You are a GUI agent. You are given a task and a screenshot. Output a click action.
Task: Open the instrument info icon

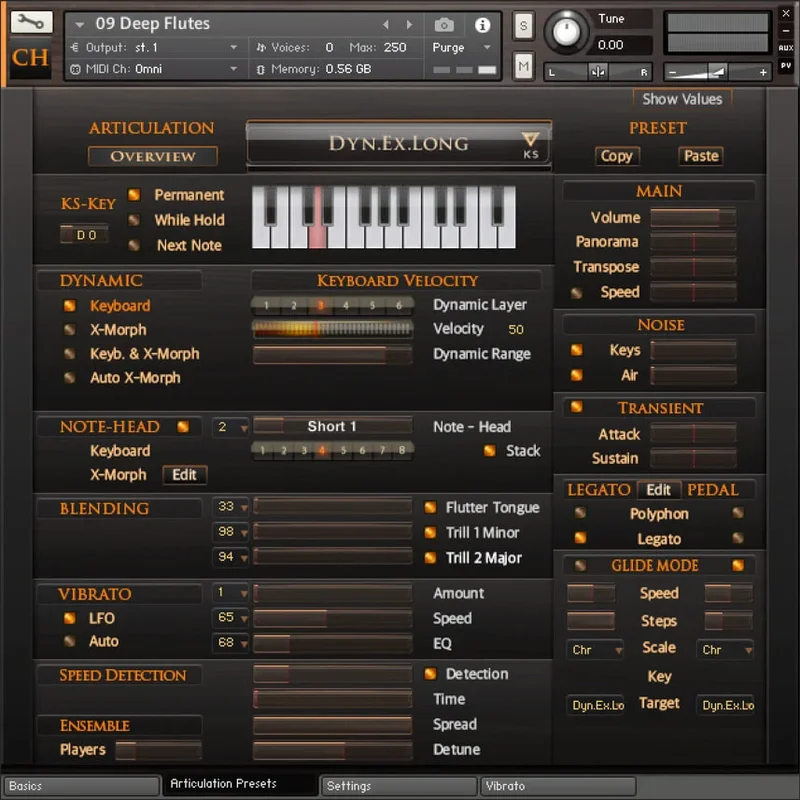click(482, 24)
